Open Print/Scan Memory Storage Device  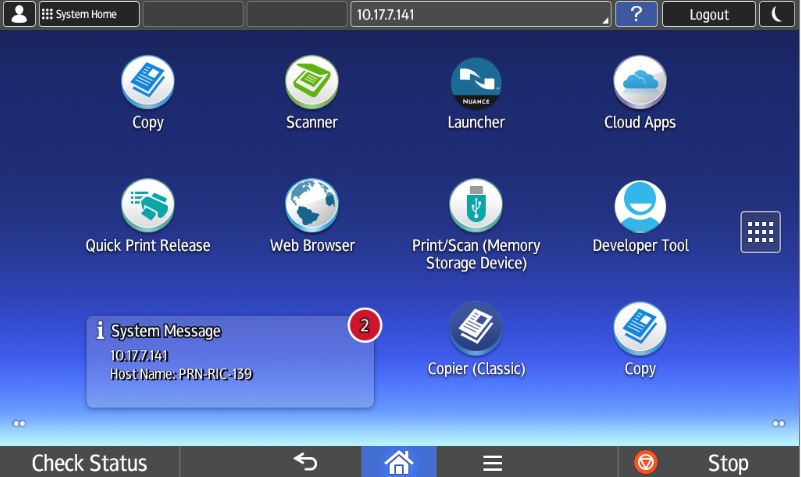pos(475,206)
